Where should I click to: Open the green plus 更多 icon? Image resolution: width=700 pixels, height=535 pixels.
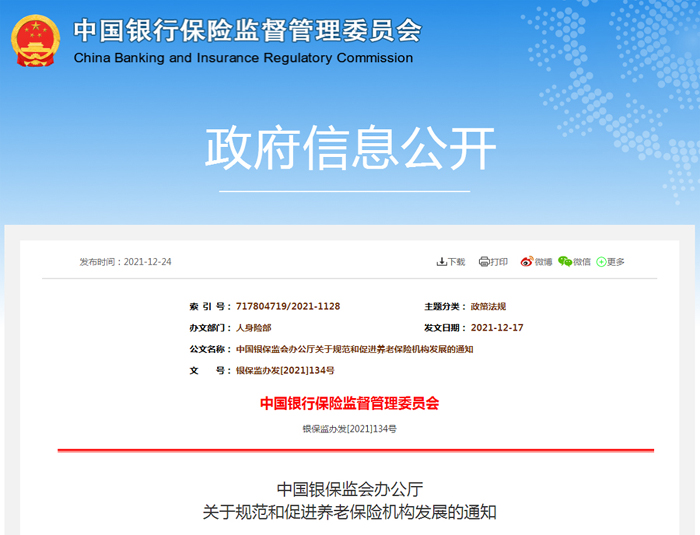pos(601,262)
